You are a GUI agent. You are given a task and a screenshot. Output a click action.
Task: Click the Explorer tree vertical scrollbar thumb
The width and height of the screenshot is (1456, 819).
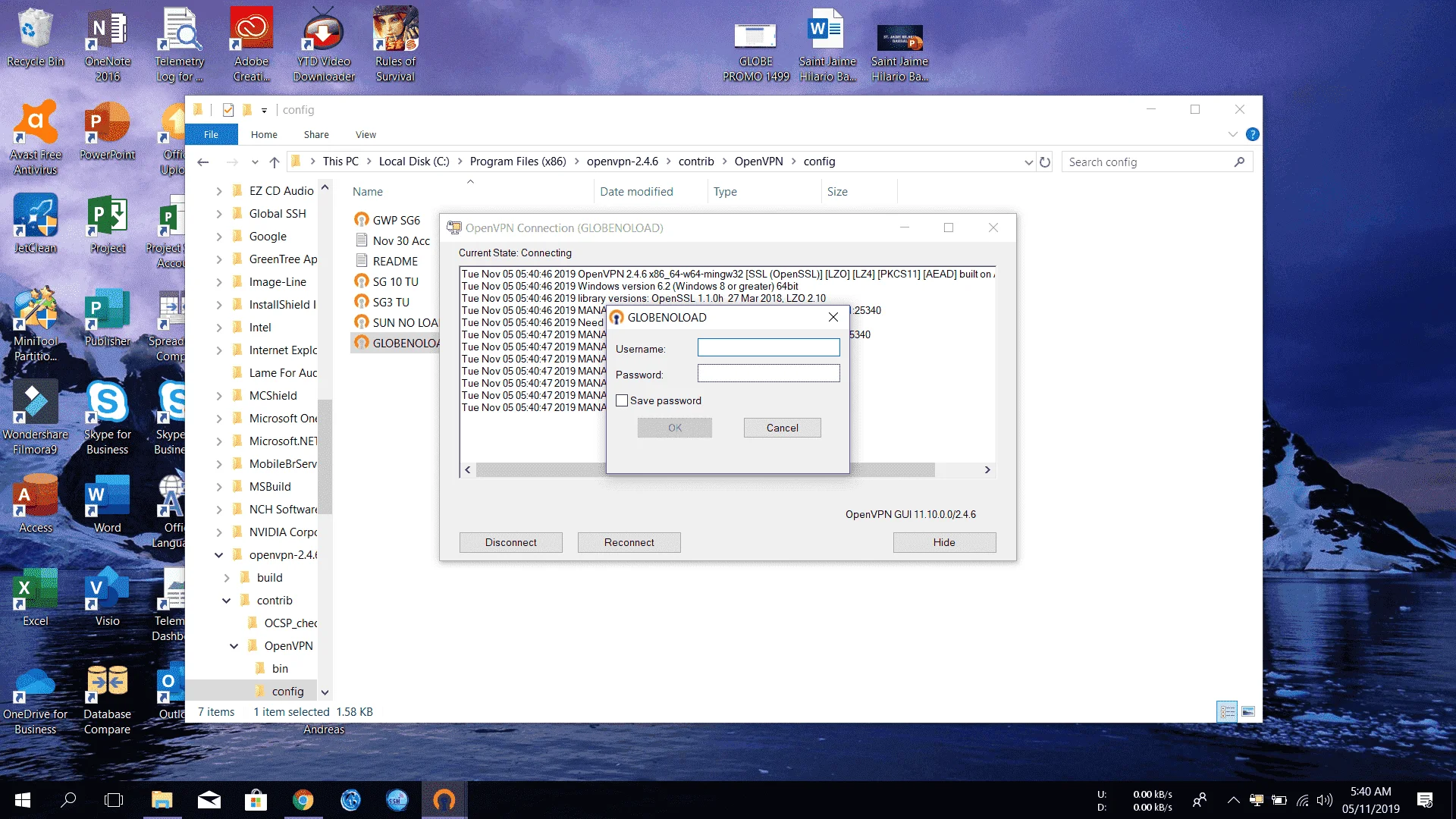325,457
